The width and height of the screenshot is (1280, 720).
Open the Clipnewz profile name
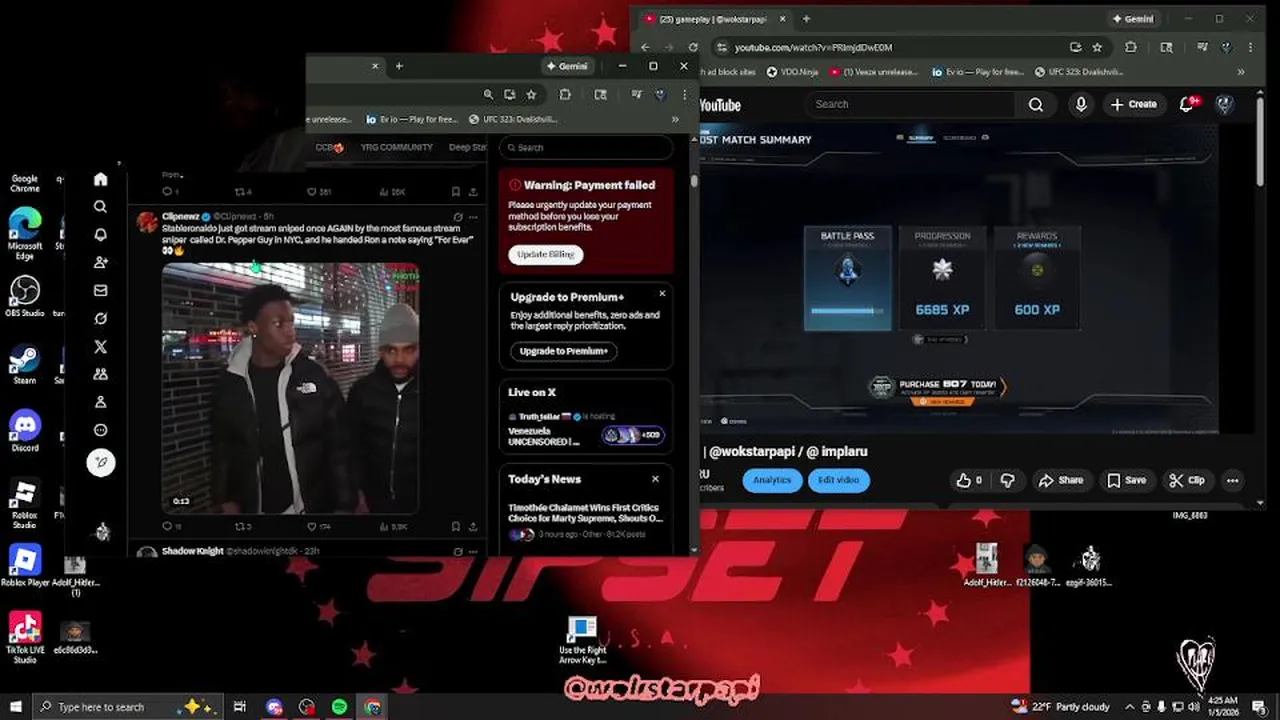coord(181,216)
